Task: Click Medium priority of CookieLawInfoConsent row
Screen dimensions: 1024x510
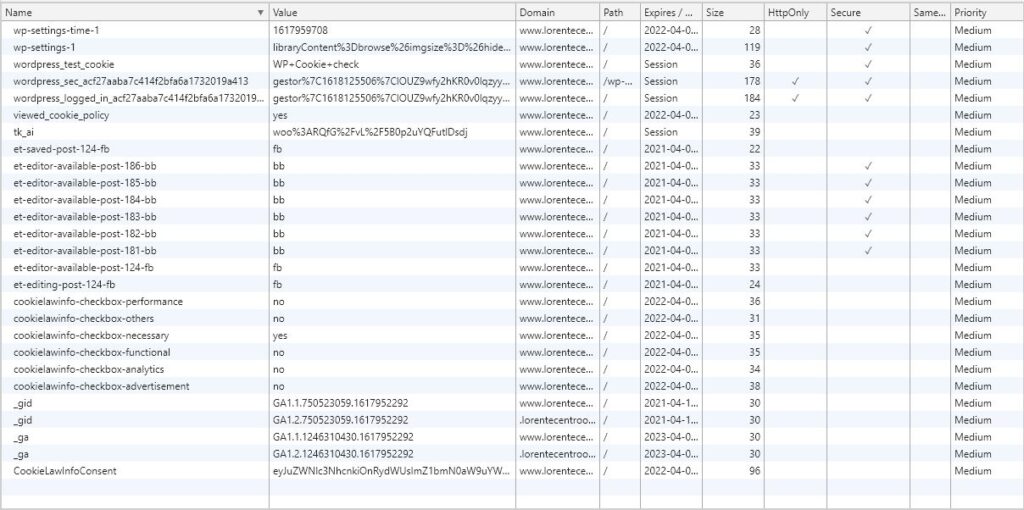Action: click(972, 471)
